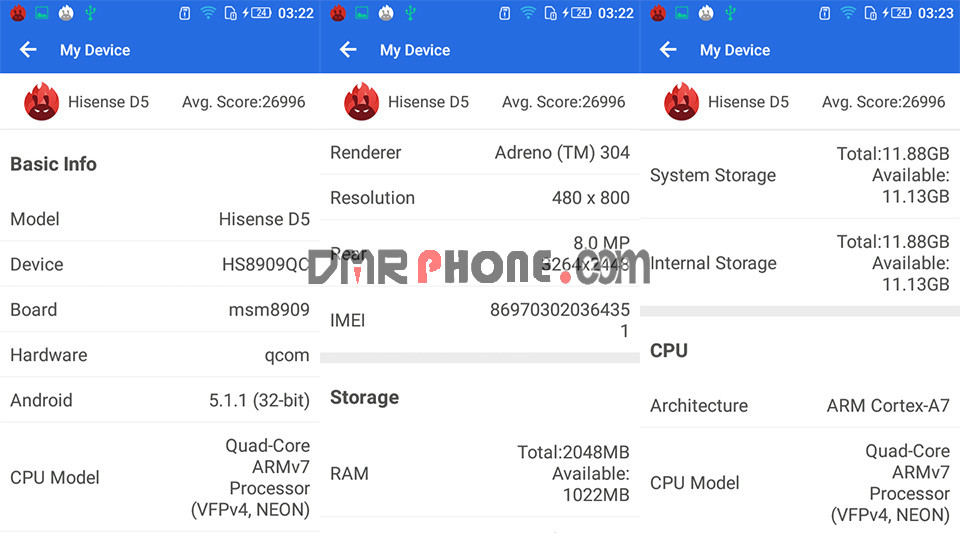Screen dimensions: 960x533
Task: Select the Storage section heading
Action: pyautogui.click(x=364, y=398)
